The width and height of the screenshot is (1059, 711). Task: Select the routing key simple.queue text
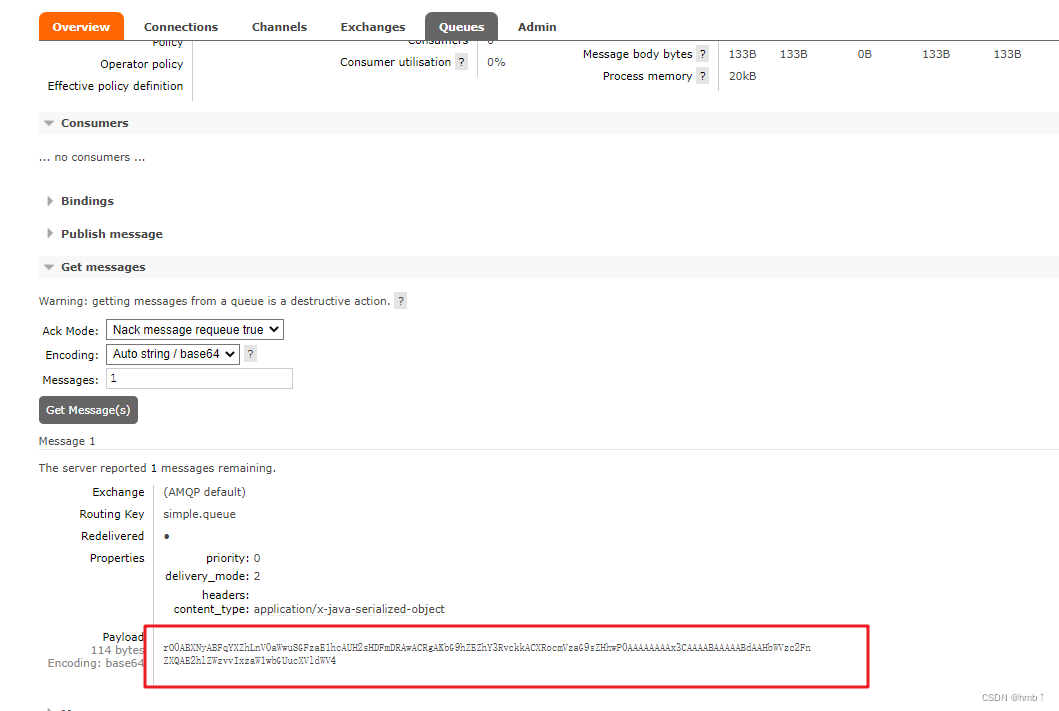[x=199, y=514]
